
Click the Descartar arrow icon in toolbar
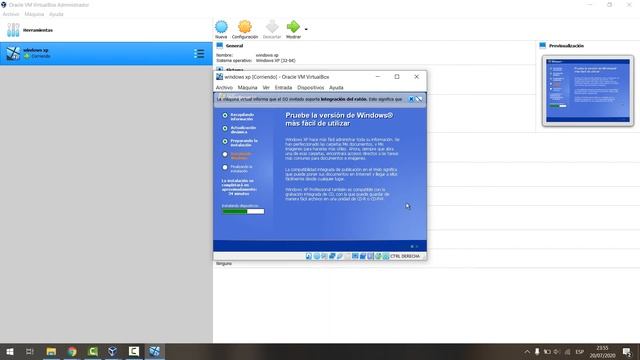[272, 27]
